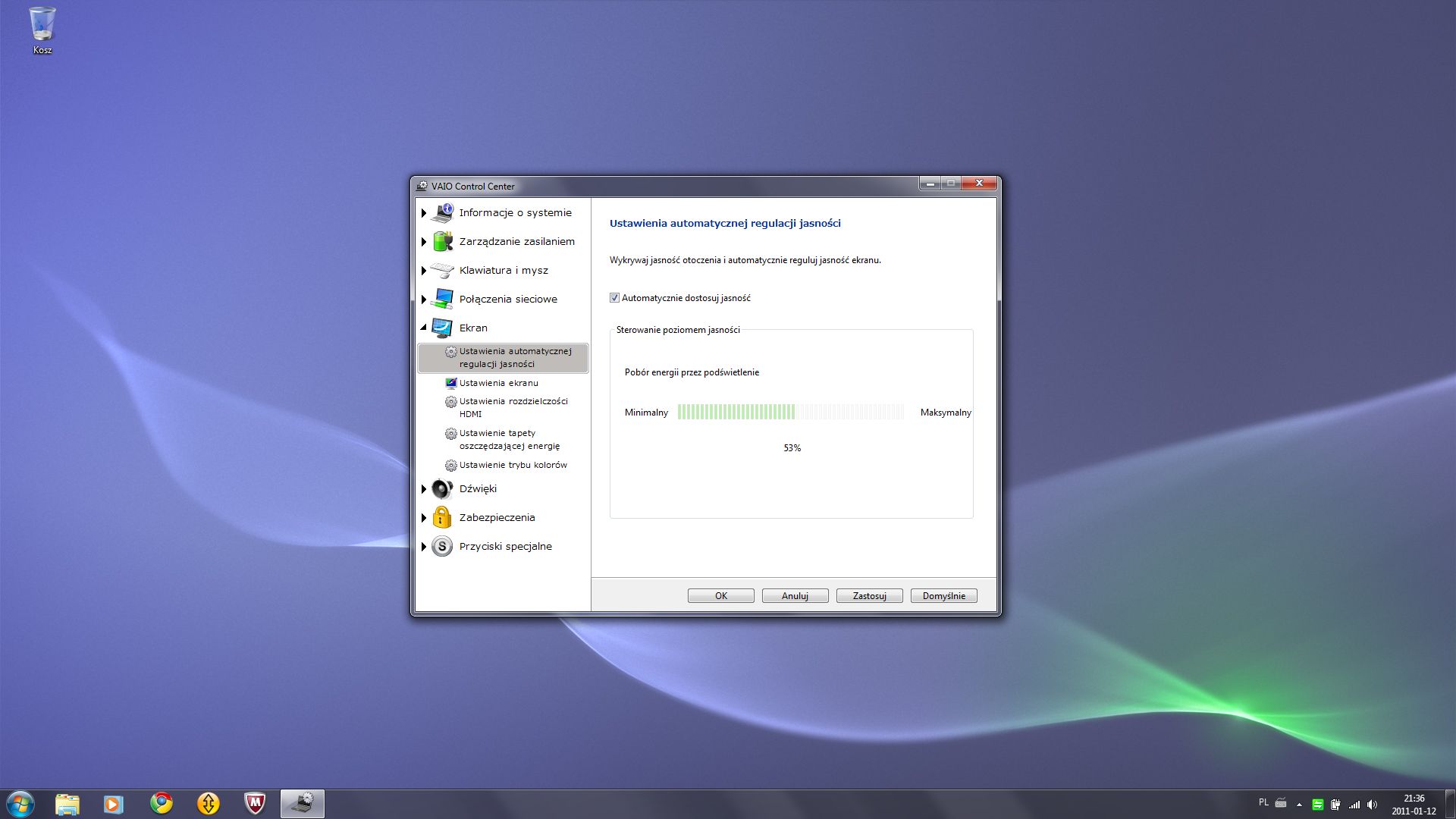
Task: Expand the Dźwięki tree node
Action: coord(424,489)
